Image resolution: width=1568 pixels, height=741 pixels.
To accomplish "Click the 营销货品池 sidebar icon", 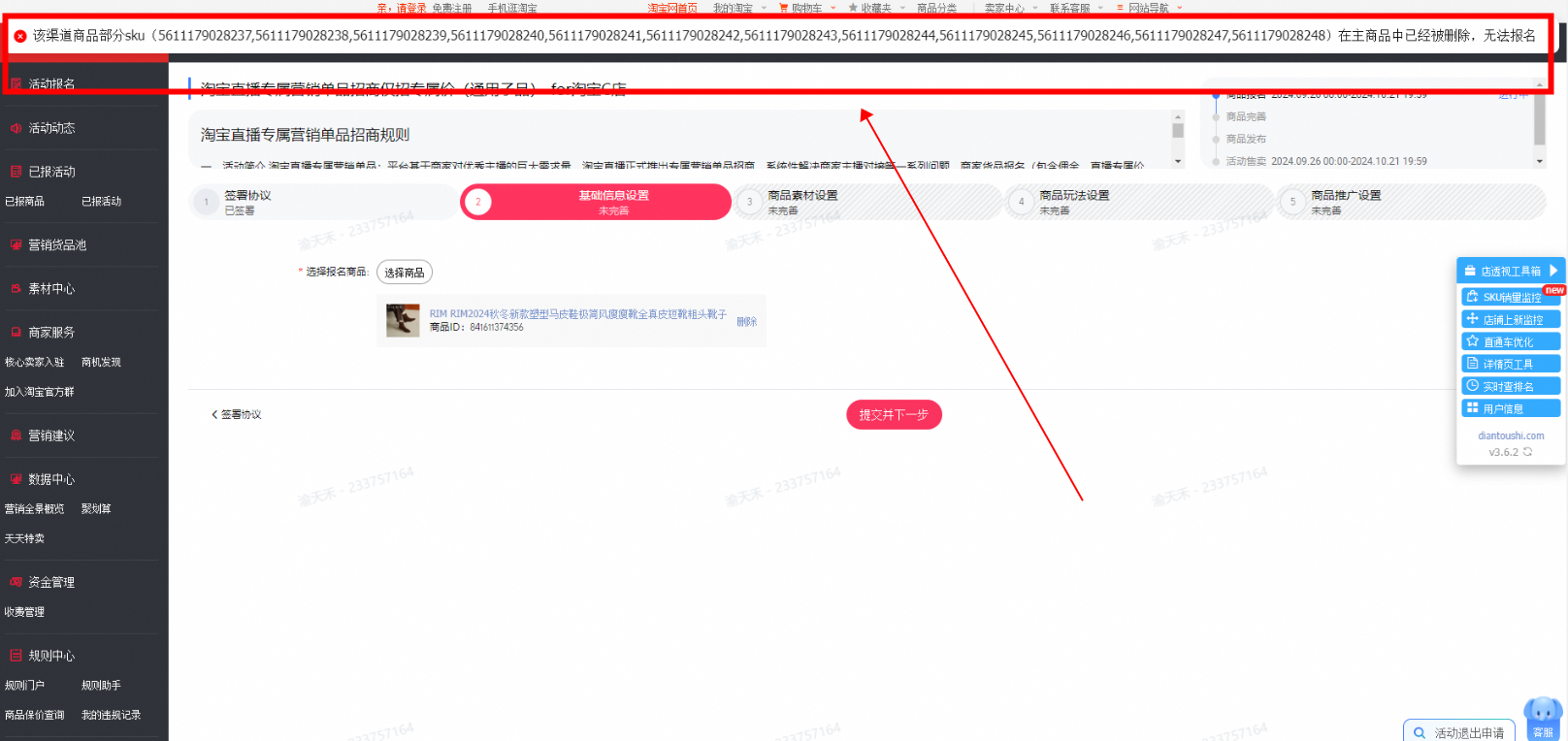I will [16, 245].
